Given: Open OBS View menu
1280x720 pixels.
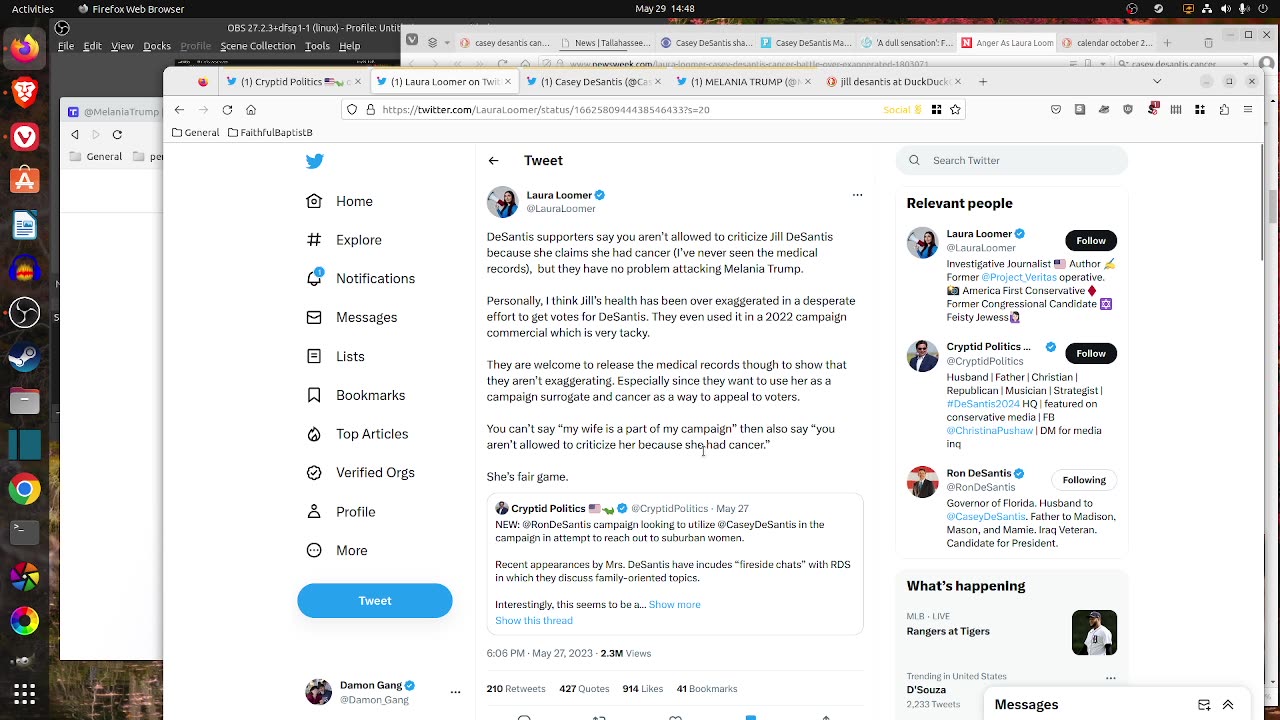Looking at the screenshot, I should (x=122, y=46).
